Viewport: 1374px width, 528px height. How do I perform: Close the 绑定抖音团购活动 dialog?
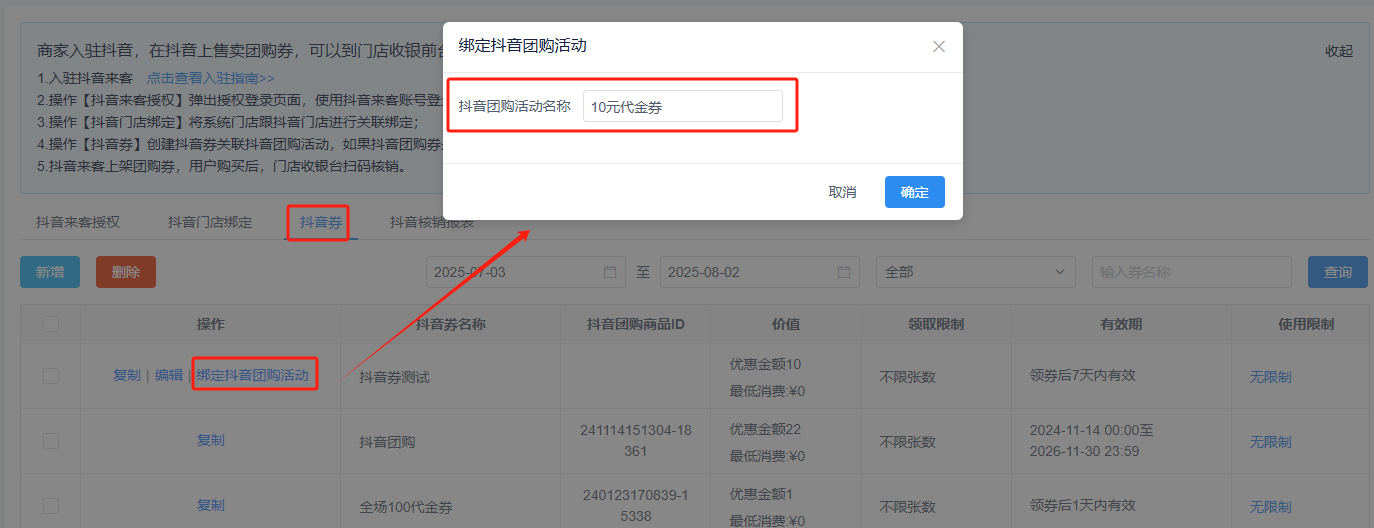(938, 47)
